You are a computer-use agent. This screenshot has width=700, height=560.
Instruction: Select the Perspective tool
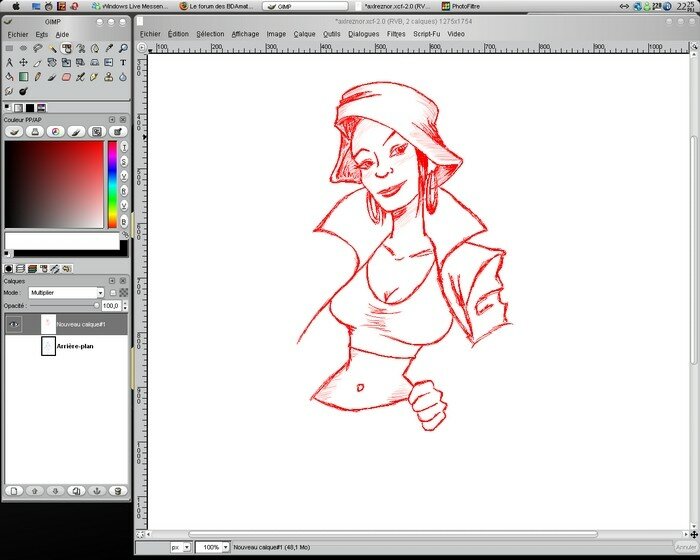pos(95,63)
